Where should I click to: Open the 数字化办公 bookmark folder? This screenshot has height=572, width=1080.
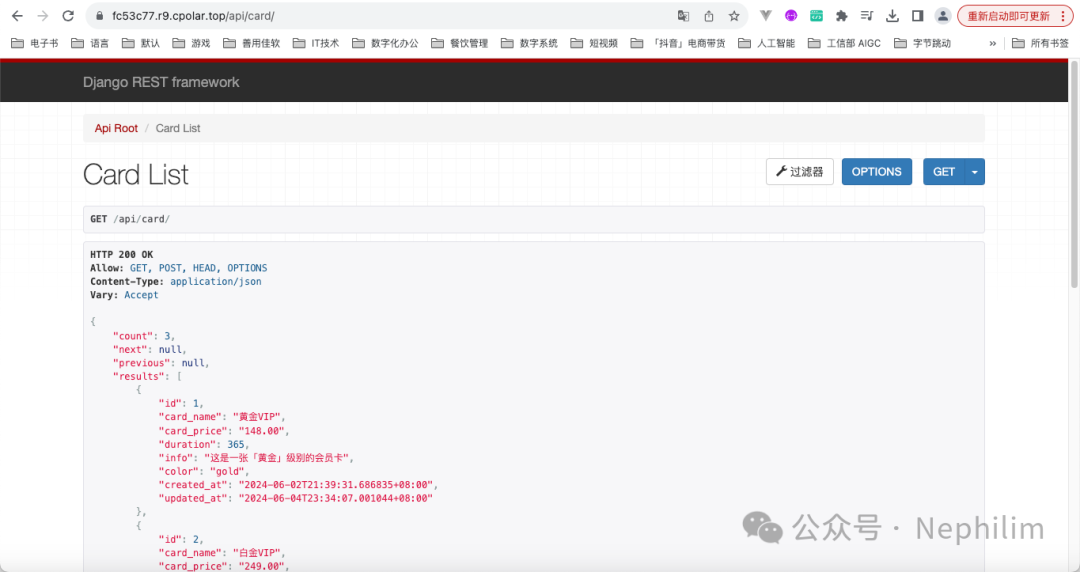tap(385, 43)
